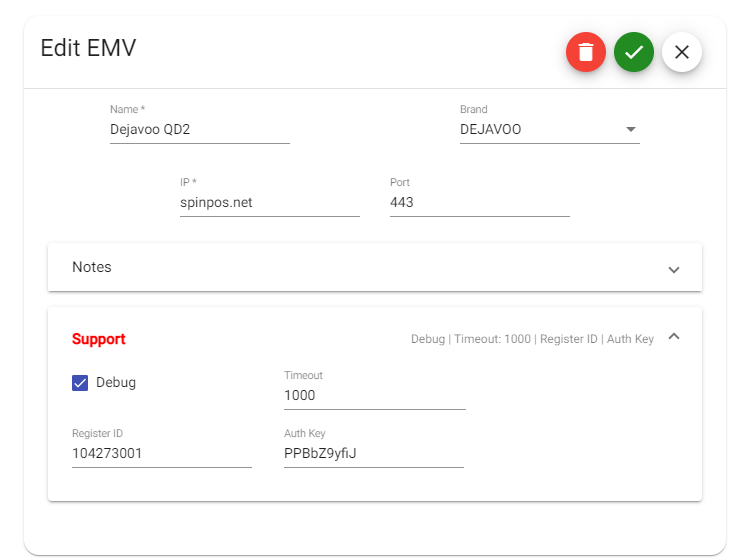Click the Register ID field 104273001

click(161, 453)
